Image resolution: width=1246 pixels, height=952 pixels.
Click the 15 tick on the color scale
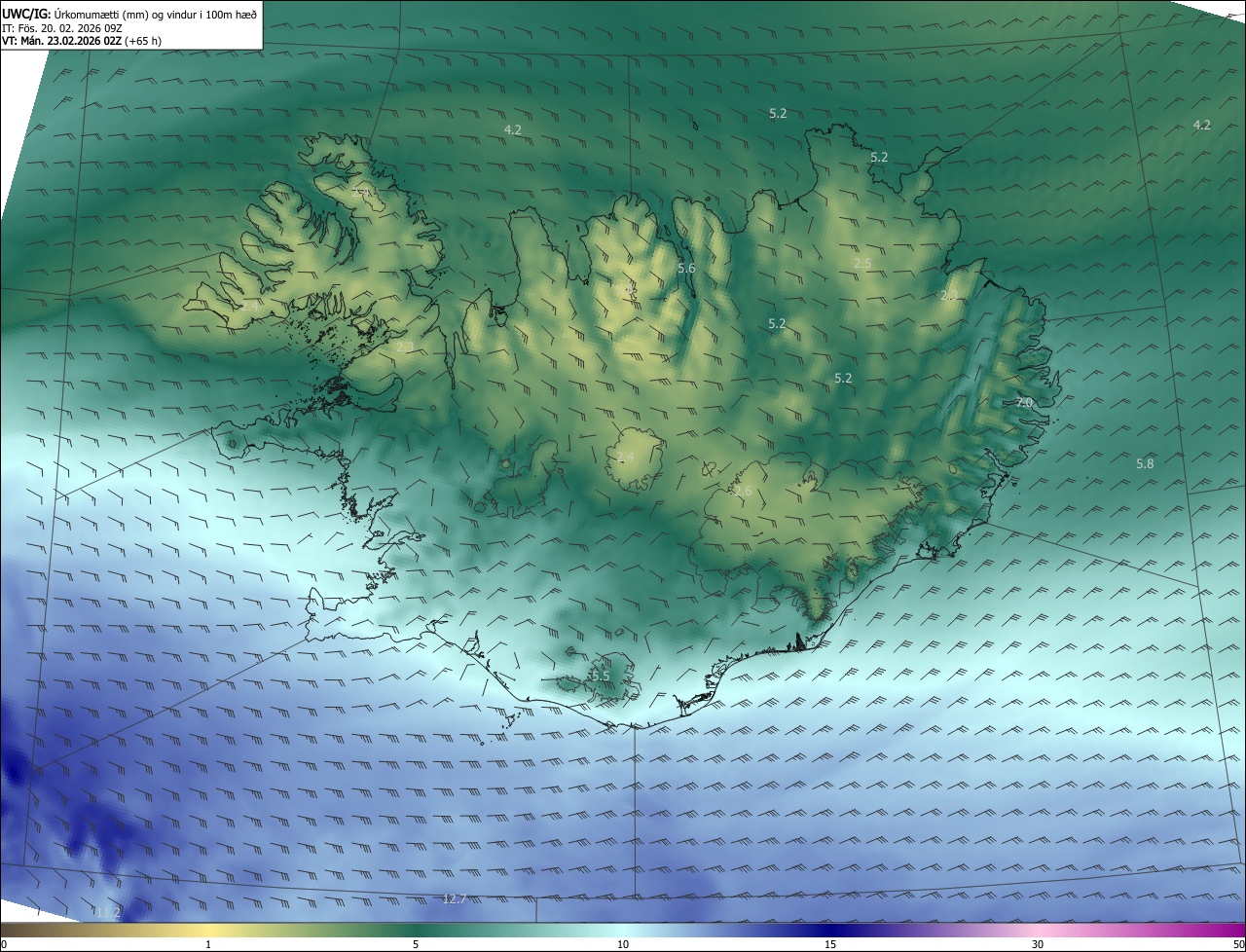[x=830, y=944]
